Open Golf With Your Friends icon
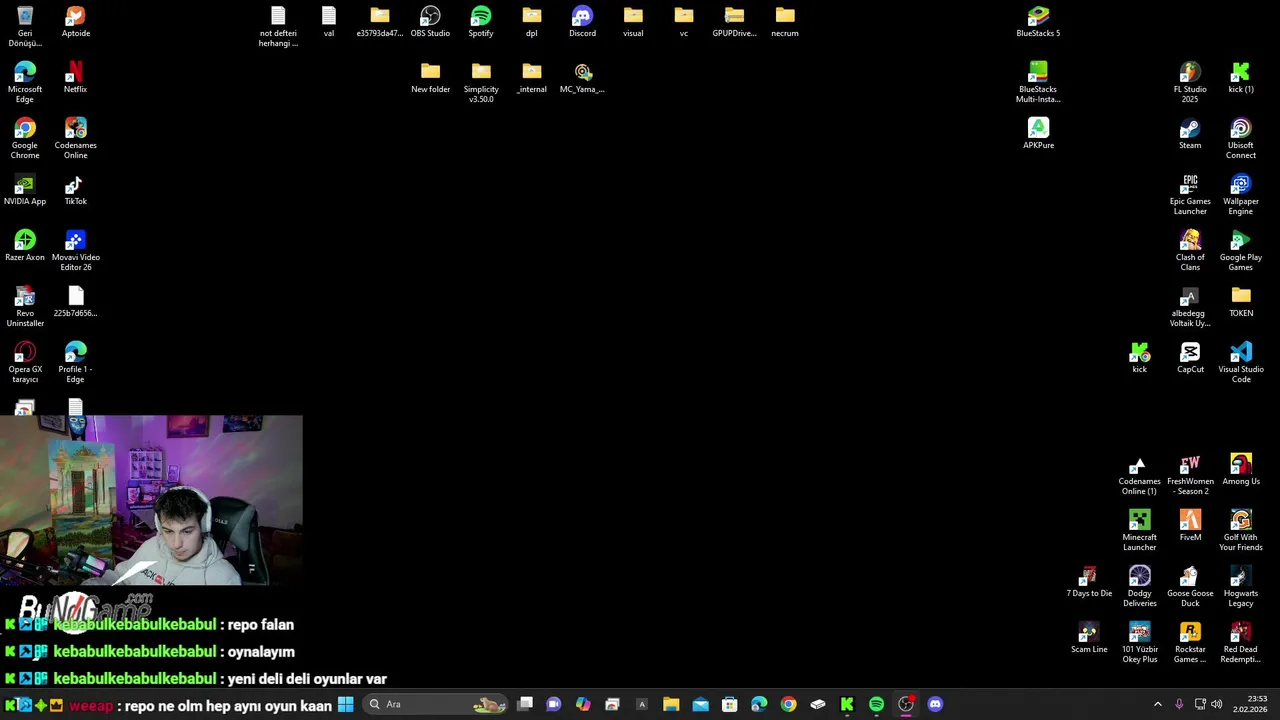This screenshot has width=1280, height=720. click(x=1241, y=531)
